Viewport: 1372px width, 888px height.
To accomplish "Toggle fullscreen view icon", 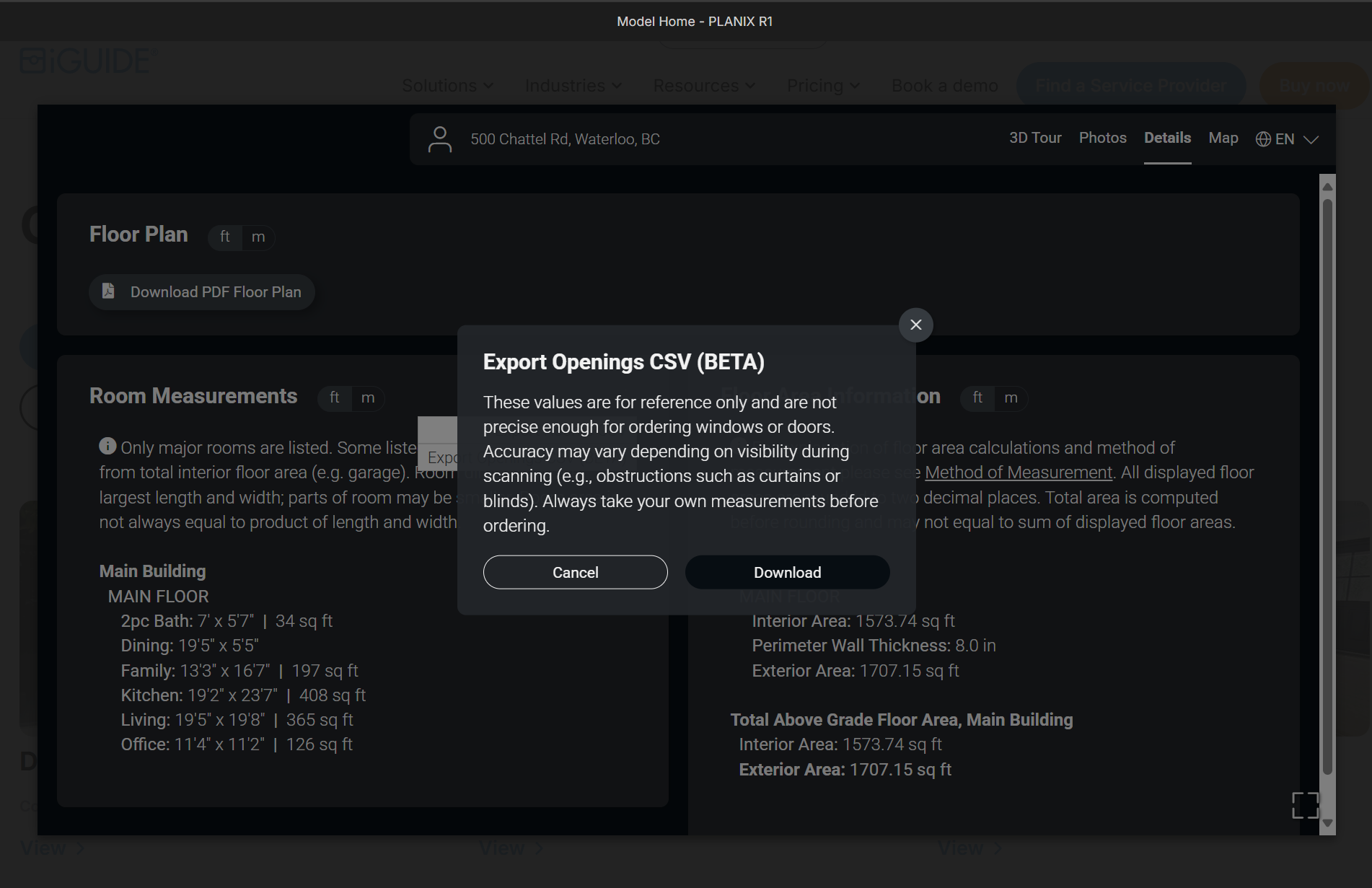I will (1305, 805).
